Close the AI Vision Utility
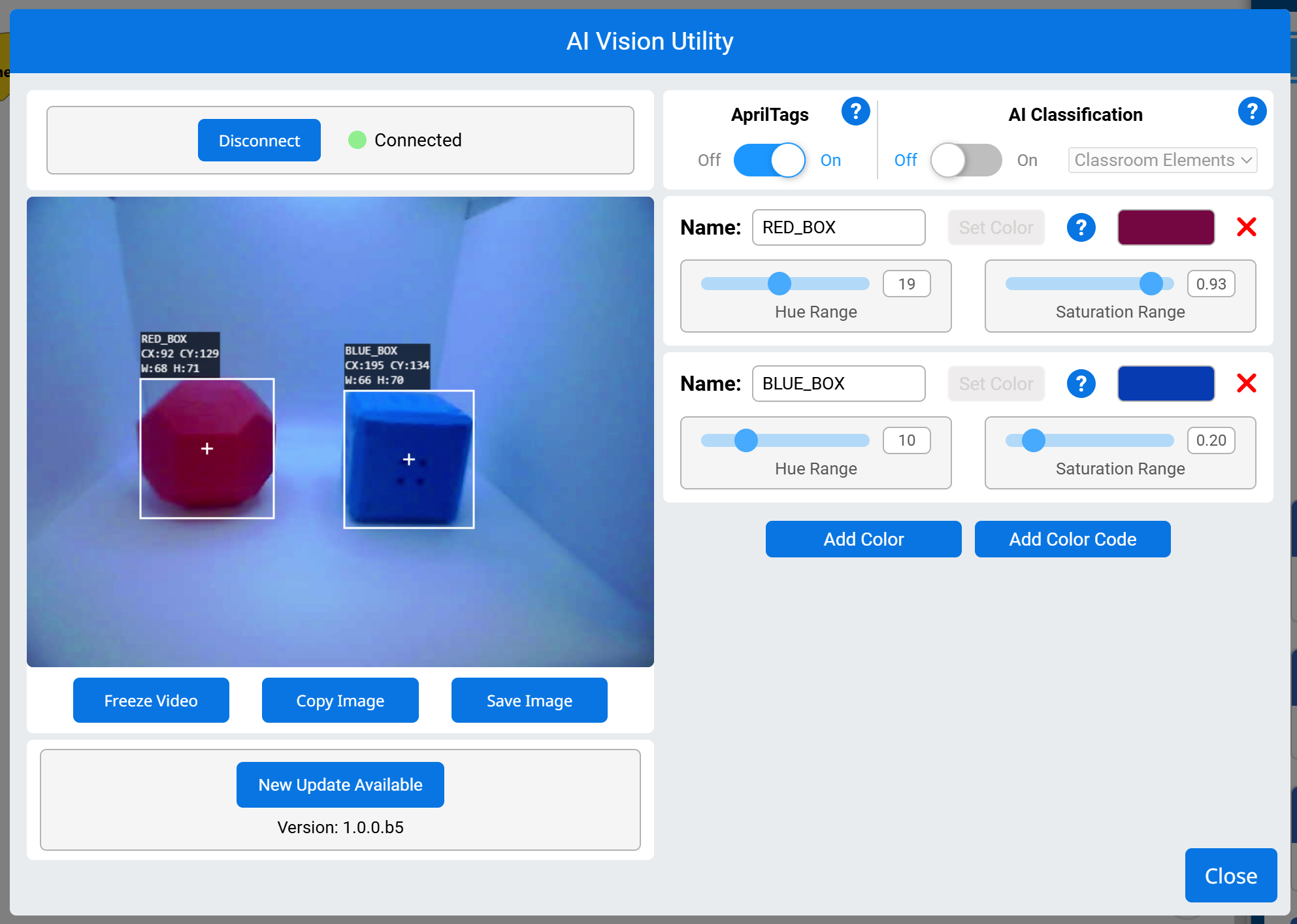This screenshot has height=924, width=1297. coord(1230,876)
